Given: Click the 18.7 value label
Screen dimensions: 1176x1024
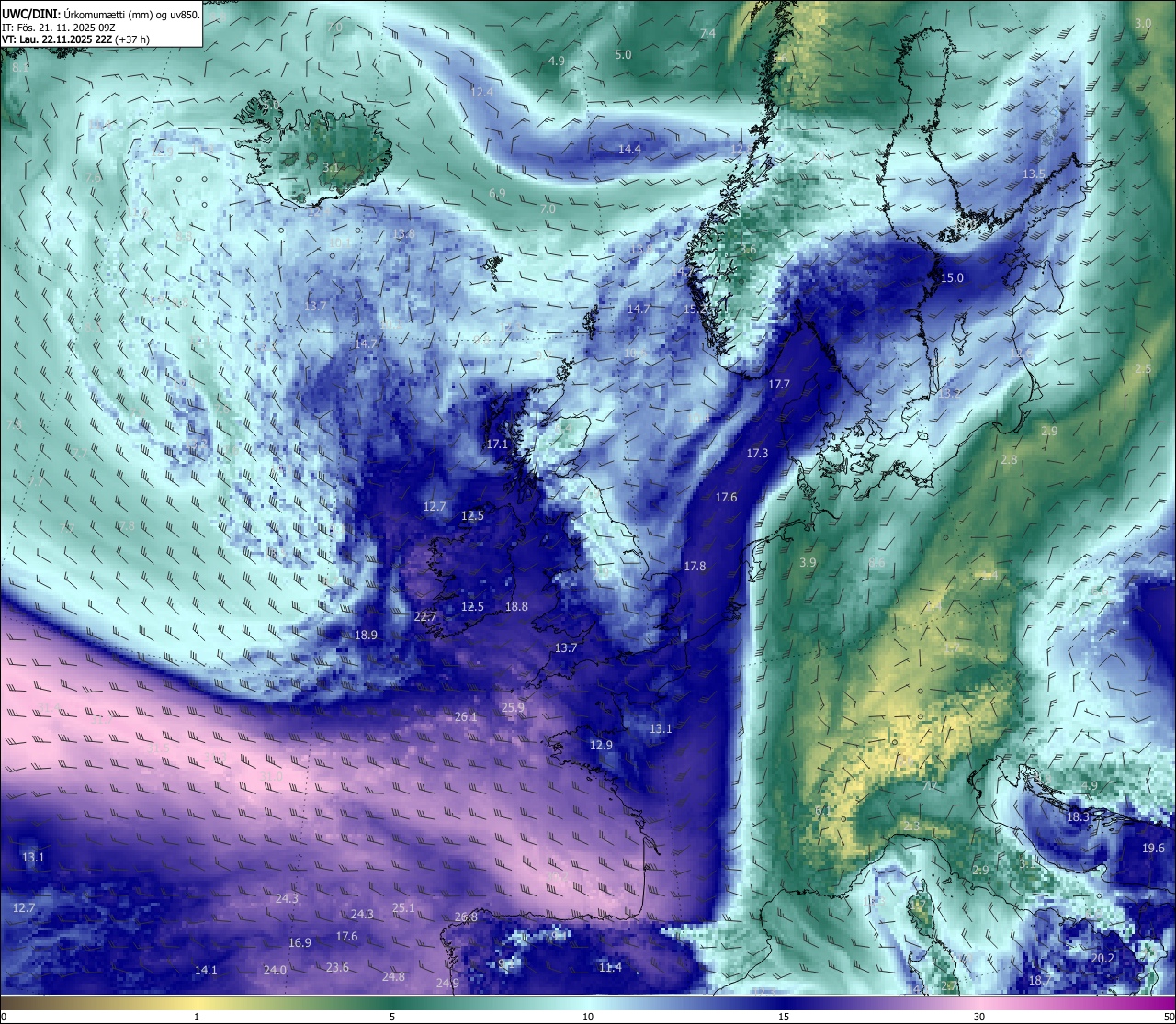Looking at the screenshot, I should click(1040, 981).
